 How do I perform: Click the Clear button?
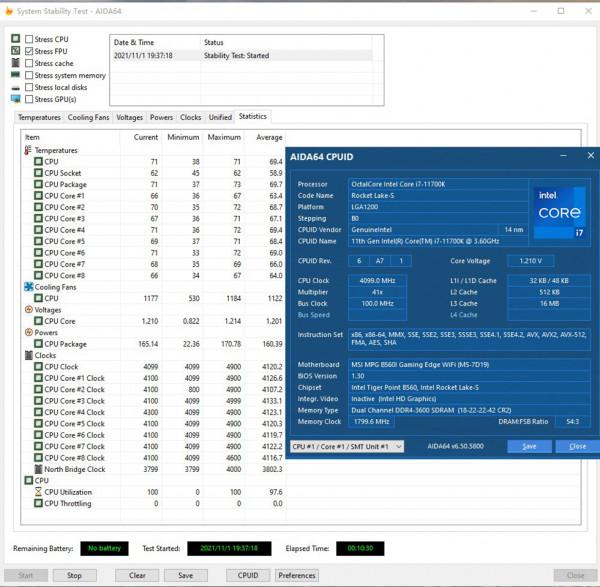click(137, 575)
